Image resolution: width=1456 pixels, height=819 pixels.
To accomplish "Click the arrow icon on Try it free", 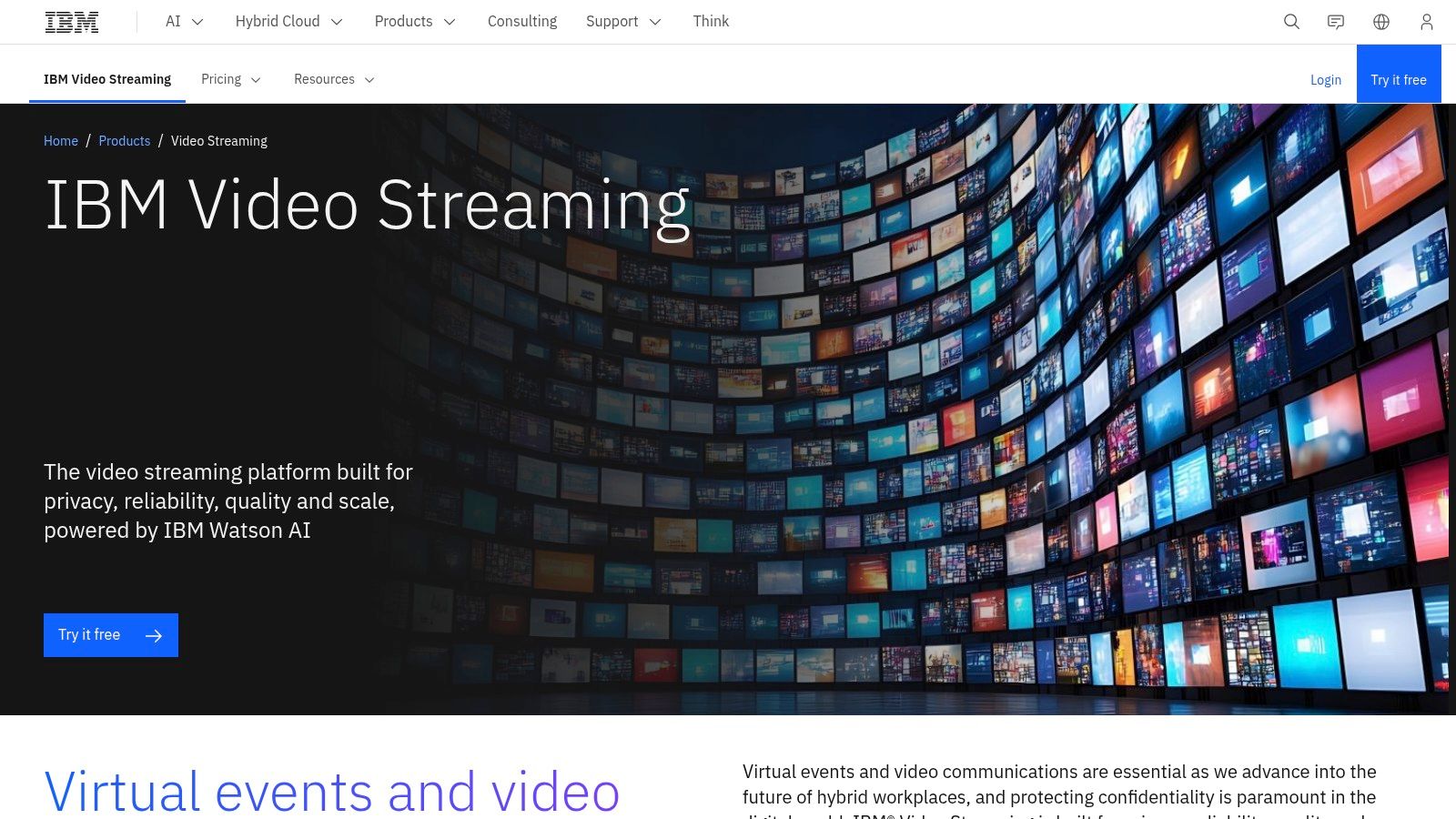I will [156, 635].
